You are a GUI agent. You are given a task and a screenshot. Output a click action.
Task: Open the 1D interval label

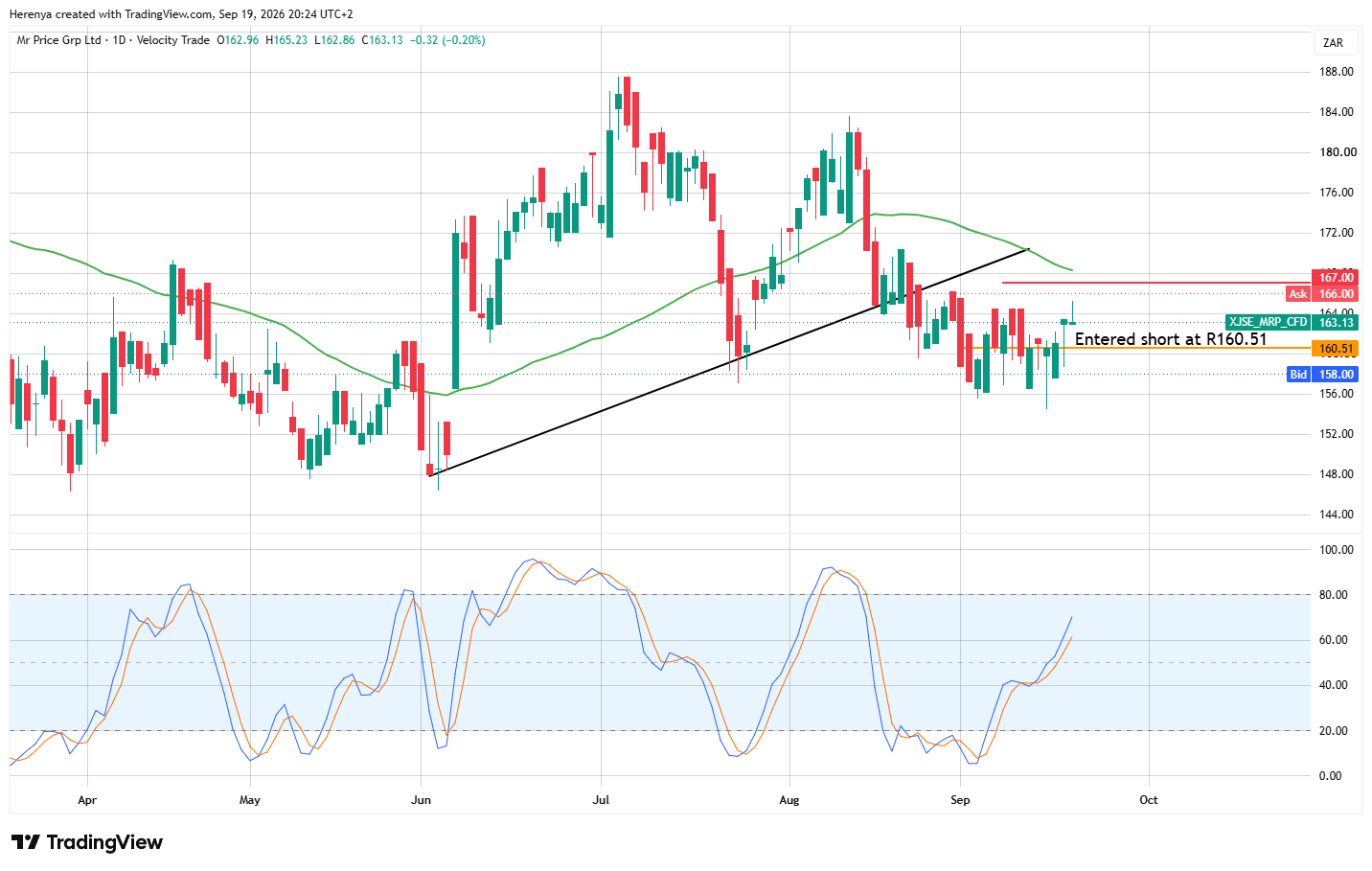click(x=119, y=40)
